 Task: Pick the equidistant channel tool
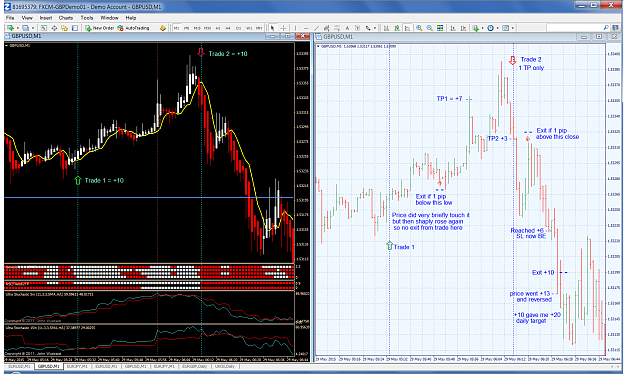[326, 28]
